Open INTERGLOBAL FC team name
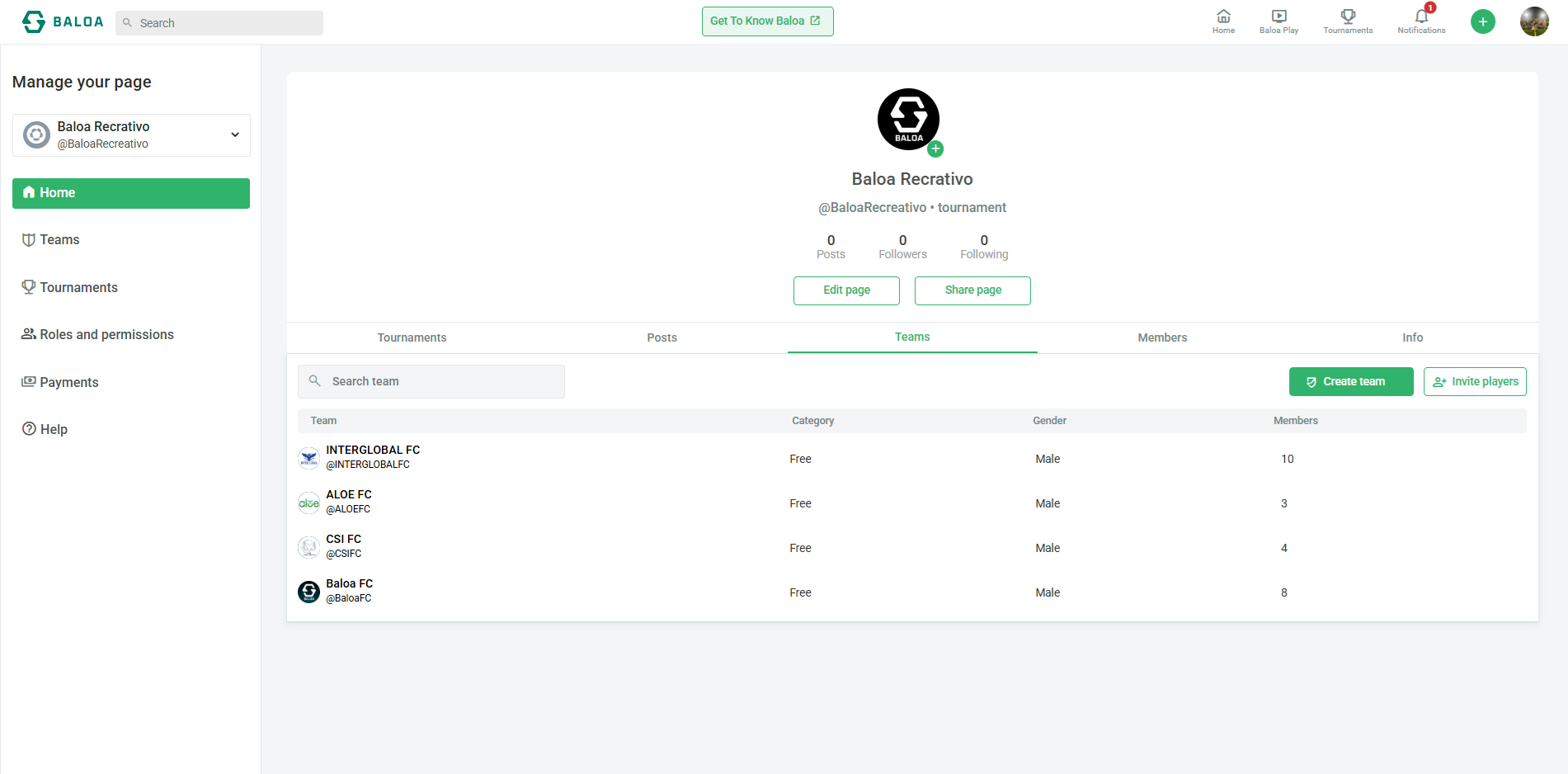Image resolution: width=1568 pixels, height=774 pixels. click(373, 450)
